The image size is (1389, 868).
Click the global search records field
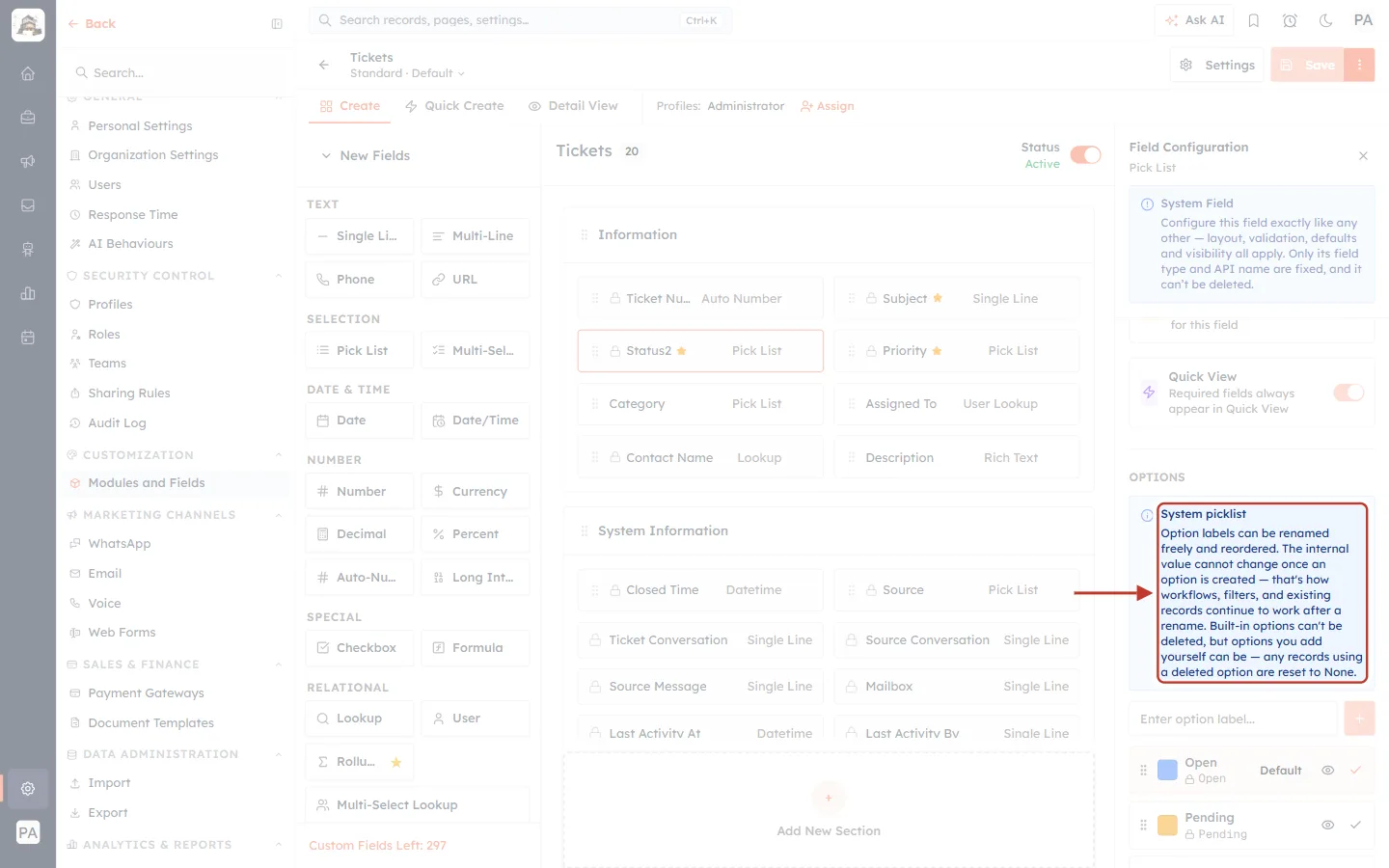click(x=521, y=20)
